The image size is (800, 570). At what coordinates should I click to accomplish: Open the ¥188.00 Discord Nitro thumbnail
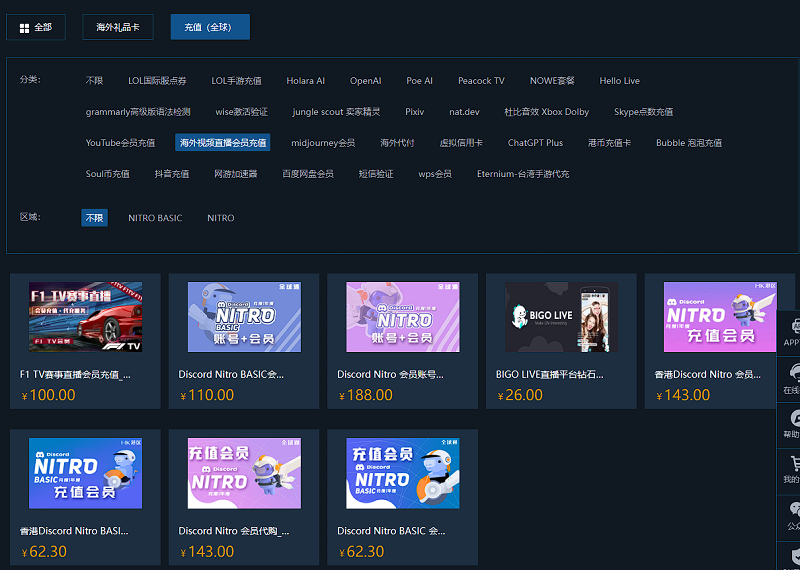click(403, 317)
